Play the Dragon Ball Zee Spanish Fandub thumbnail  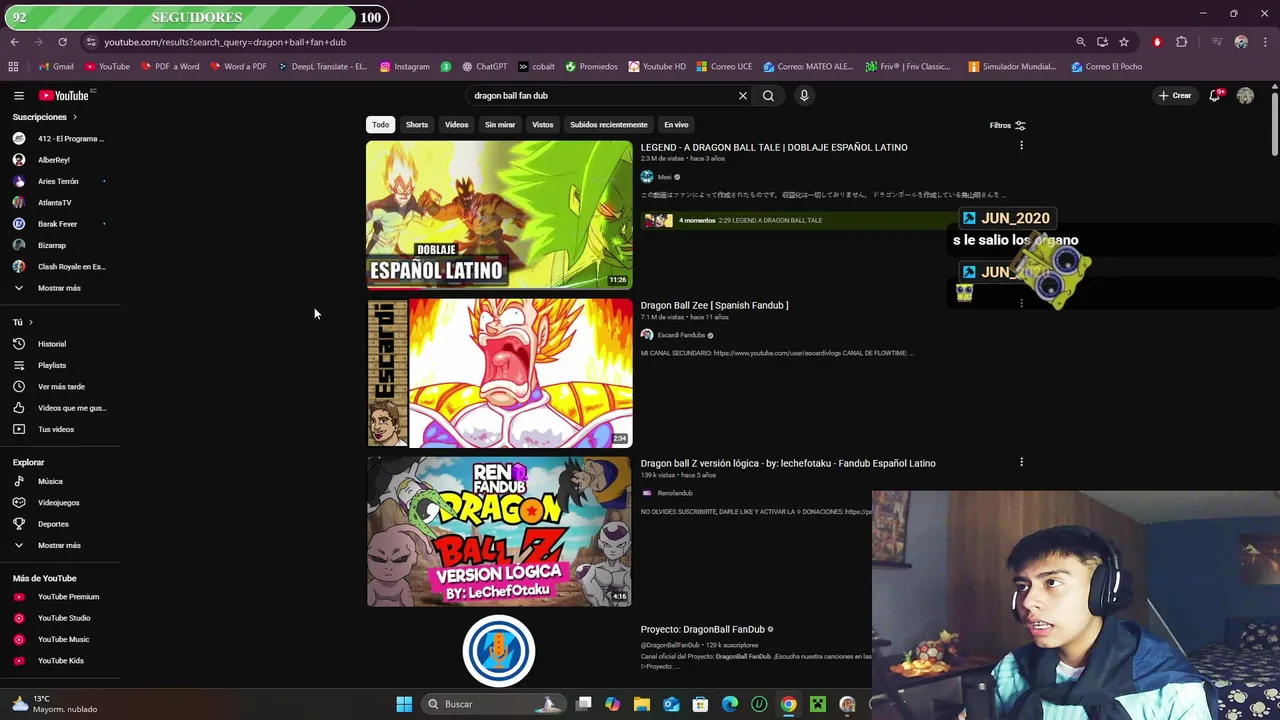click(x=499, y=373)
